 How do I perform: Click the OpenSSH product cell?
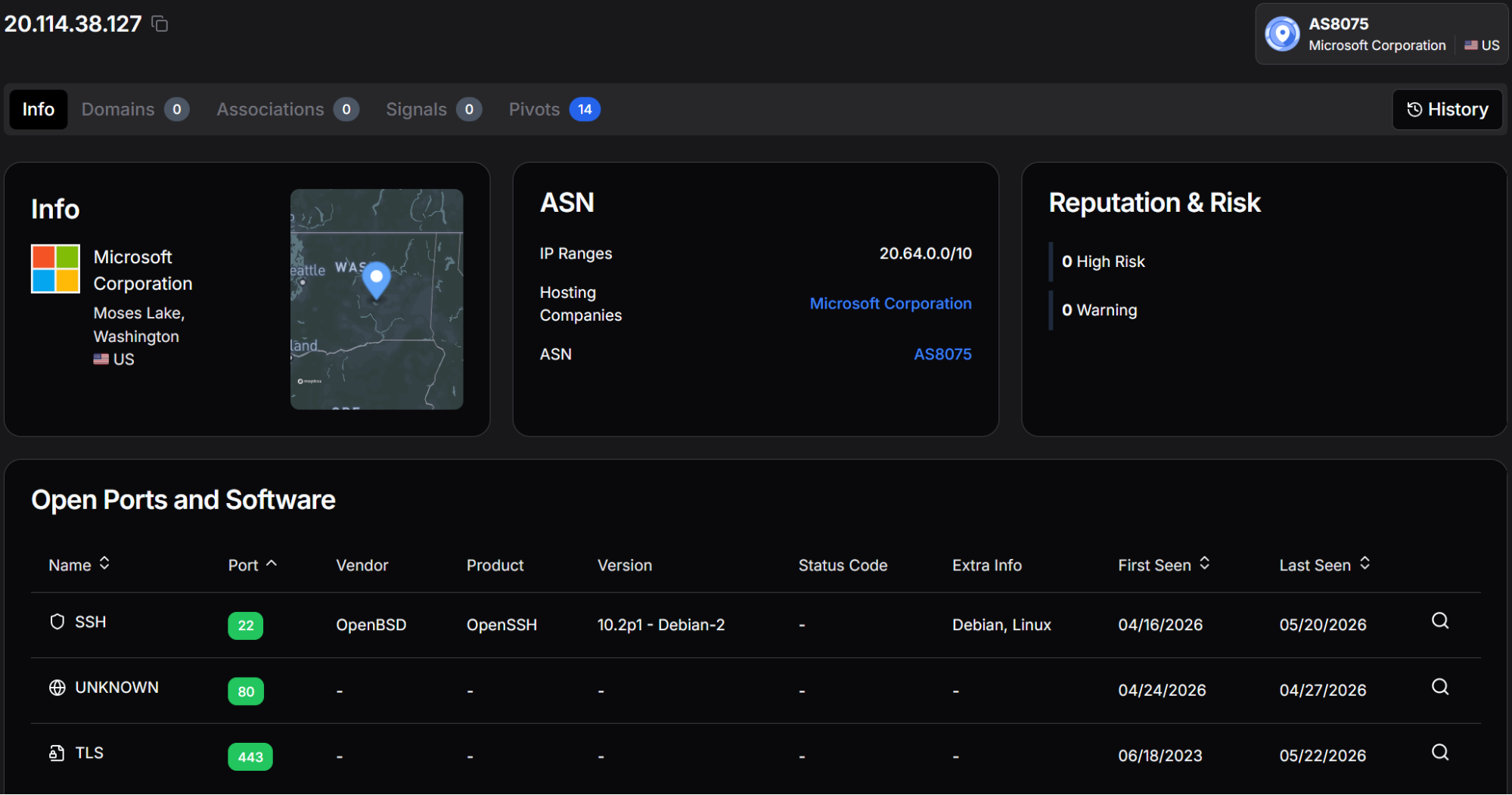pyautogui.click(x=501, y=625)
